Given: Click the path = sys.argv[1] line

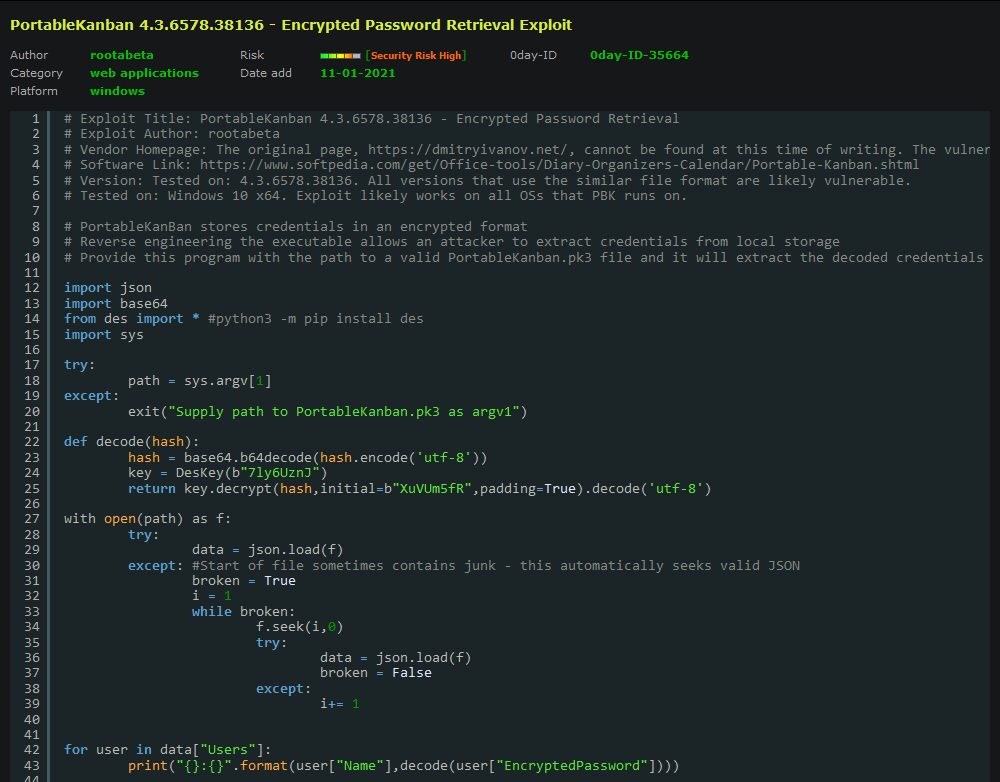Looking at the screenshot, I should tap(200, 381).
